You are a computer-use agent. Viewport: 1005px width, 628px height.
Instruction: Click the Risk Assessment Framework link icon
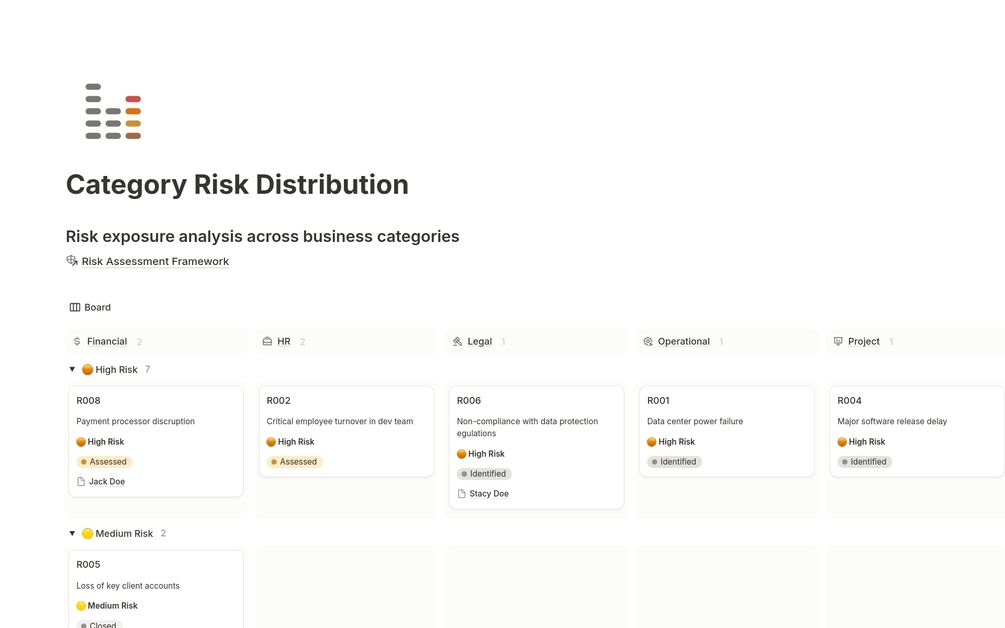(x=72, y=261)
